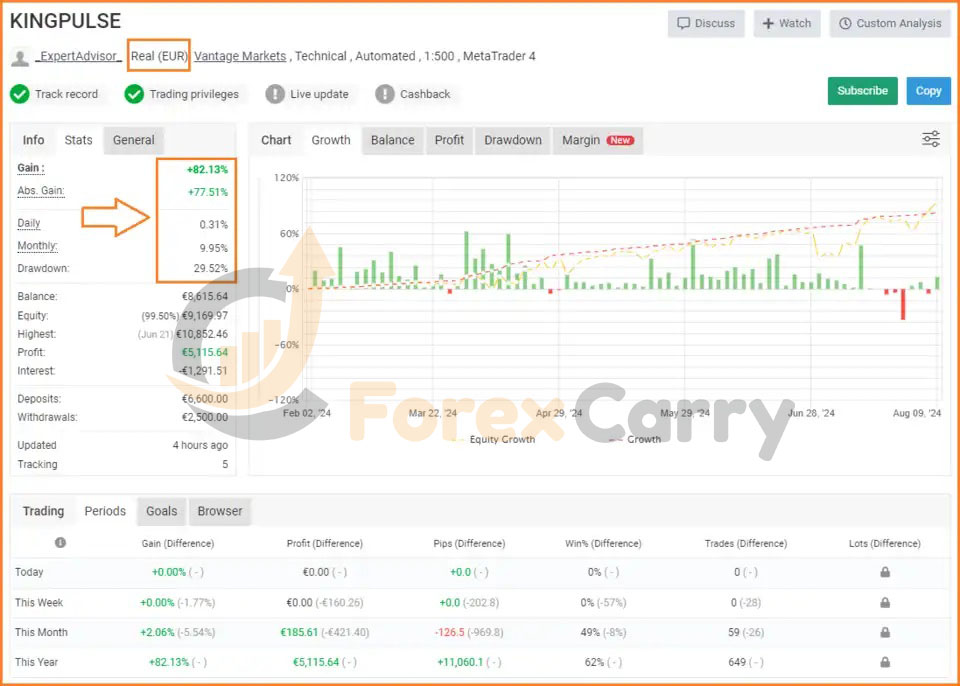Screen dimensions: 960x686
Task: Click the tall red loss bar in chart
Action: coord(902,304)
